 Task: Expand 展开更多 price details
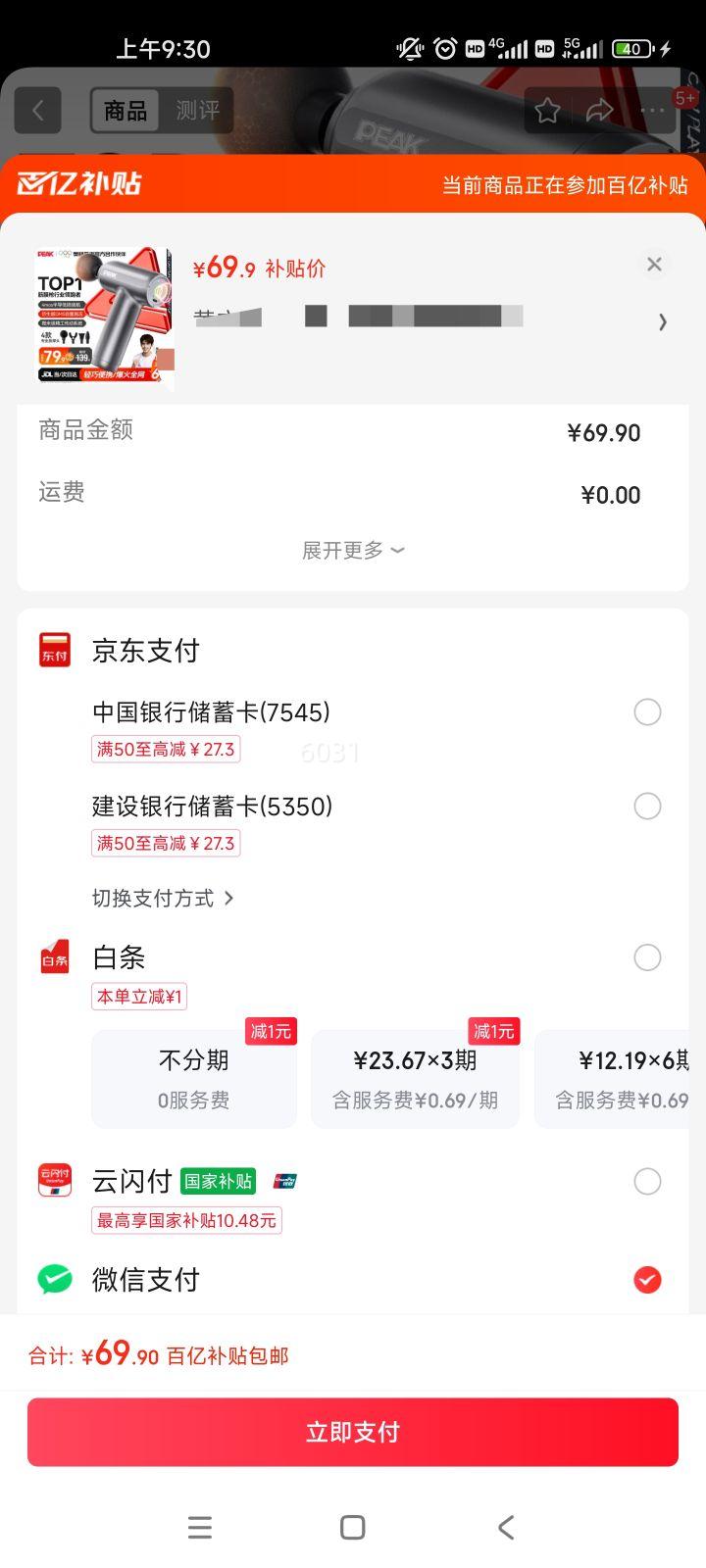pyautogui.click(x=353, y=550)
